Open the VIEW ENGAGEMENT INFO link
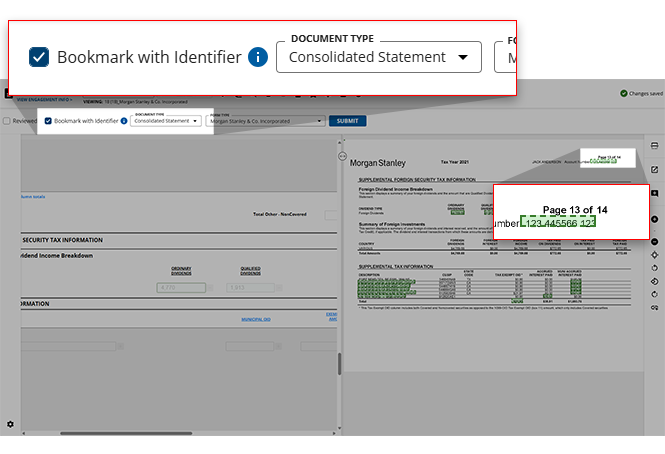665x454 pixels. [x=44, y=100]
